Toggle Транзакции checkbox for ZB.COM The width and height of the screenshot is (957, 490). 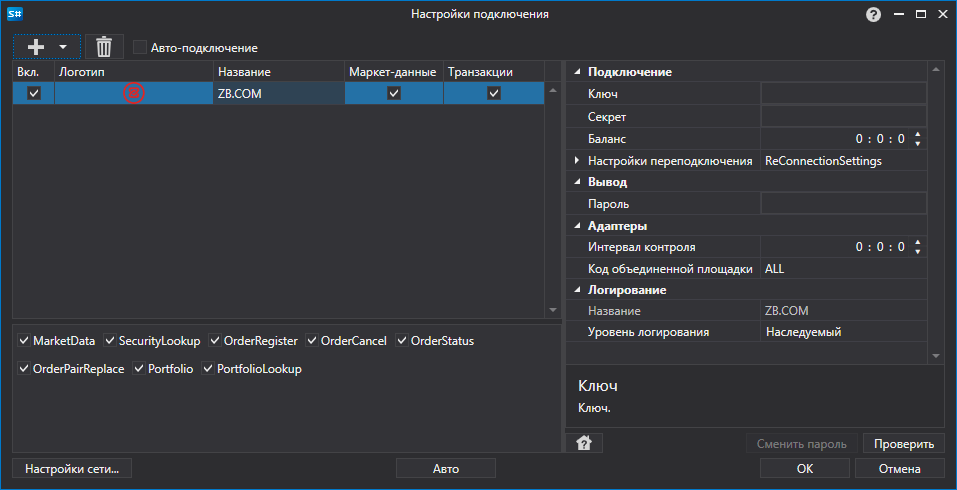pos(494,93)
